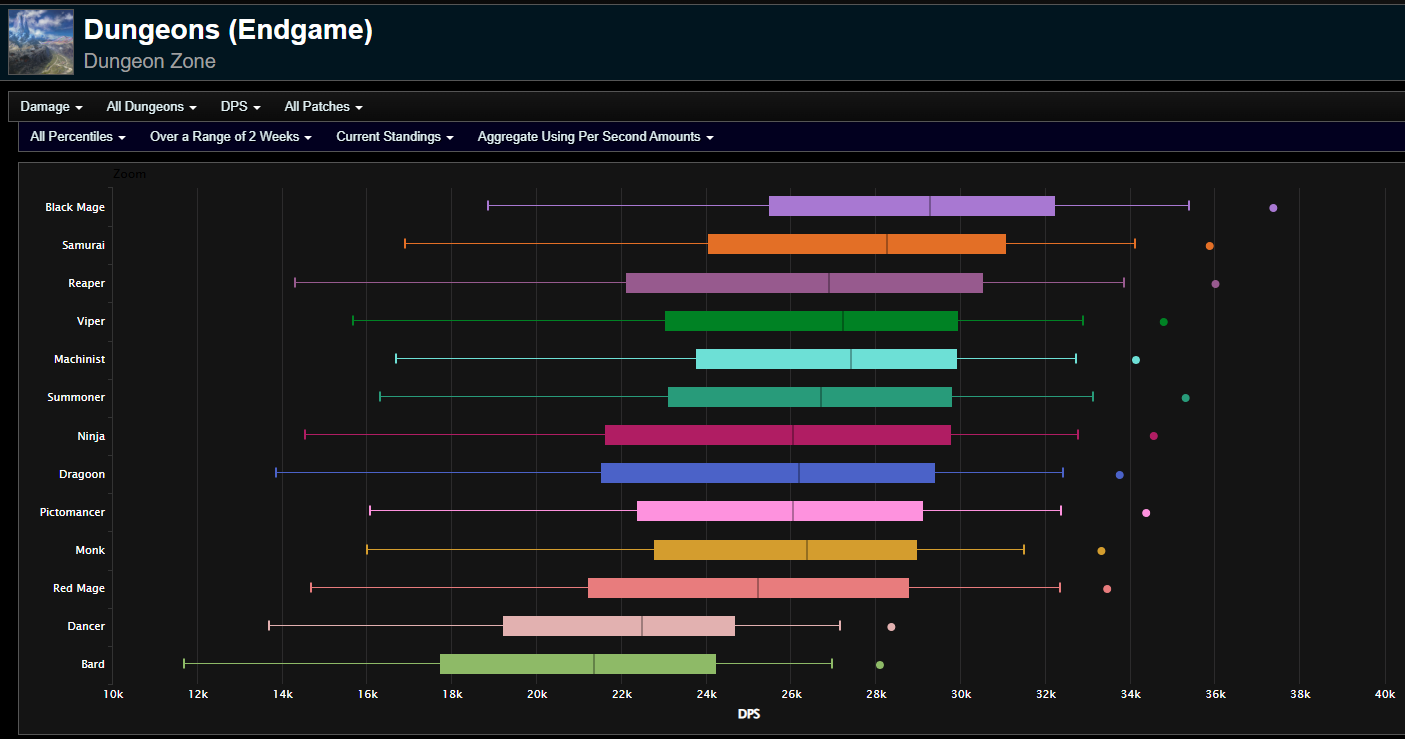Image resolution: width=1405 pixels, height=739 pixels.
Task: Select the Ninja row label
Action: 91,436
